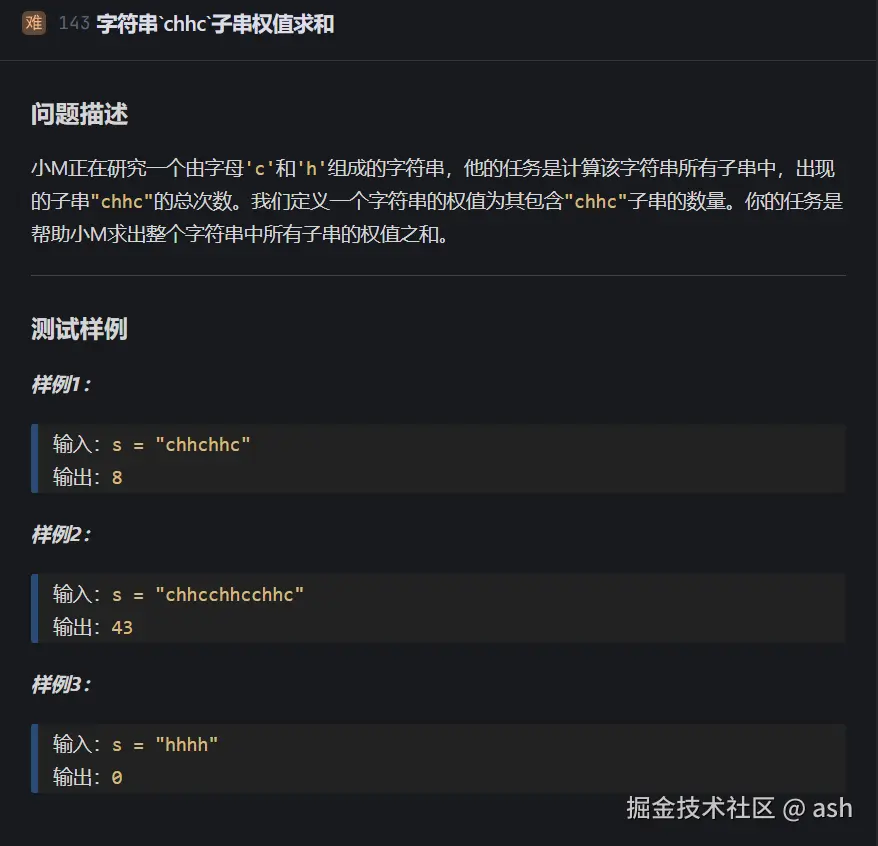Click the input string "chhcchhcchhc"

tap(230, 594)
